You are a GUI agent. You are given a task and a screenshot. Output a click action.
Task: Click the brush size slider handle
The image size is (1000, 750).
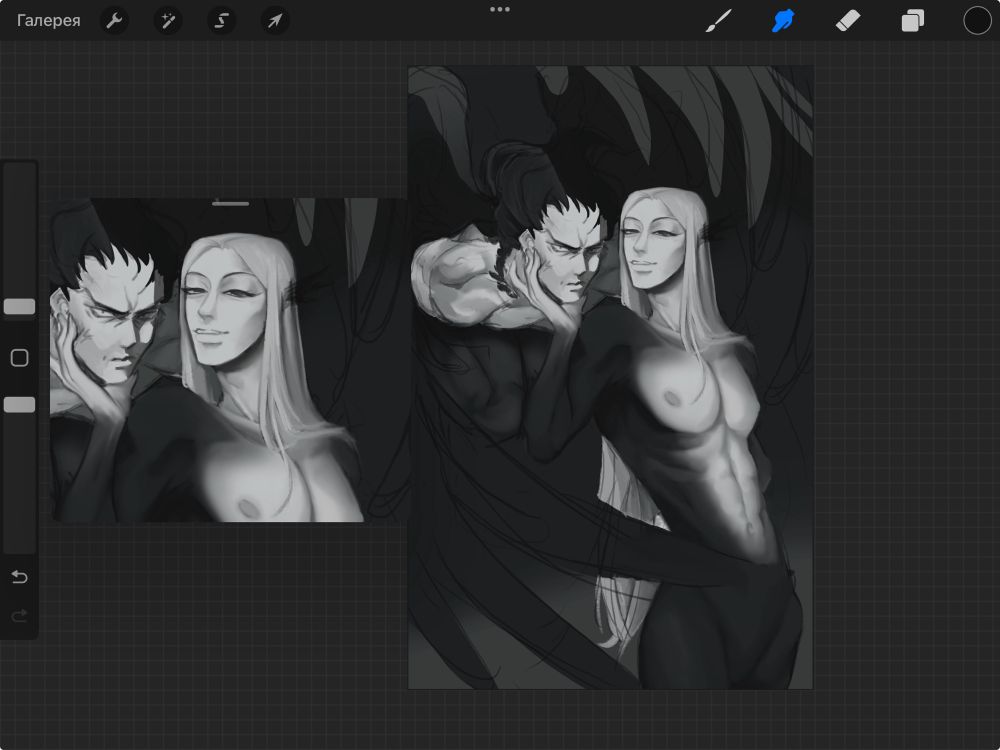click(19, 307)
